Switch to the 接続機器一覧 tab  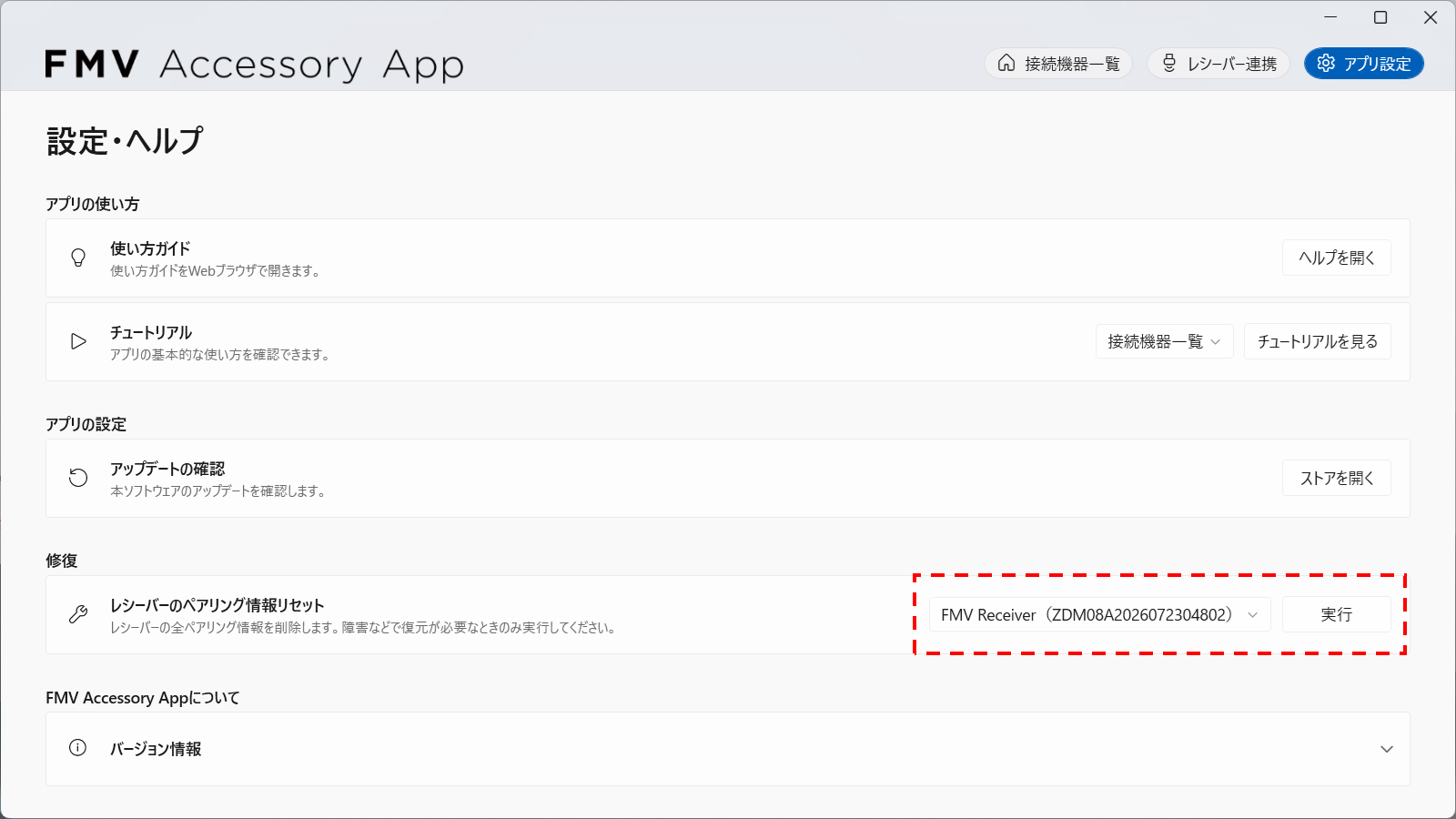click(1058, 63)
